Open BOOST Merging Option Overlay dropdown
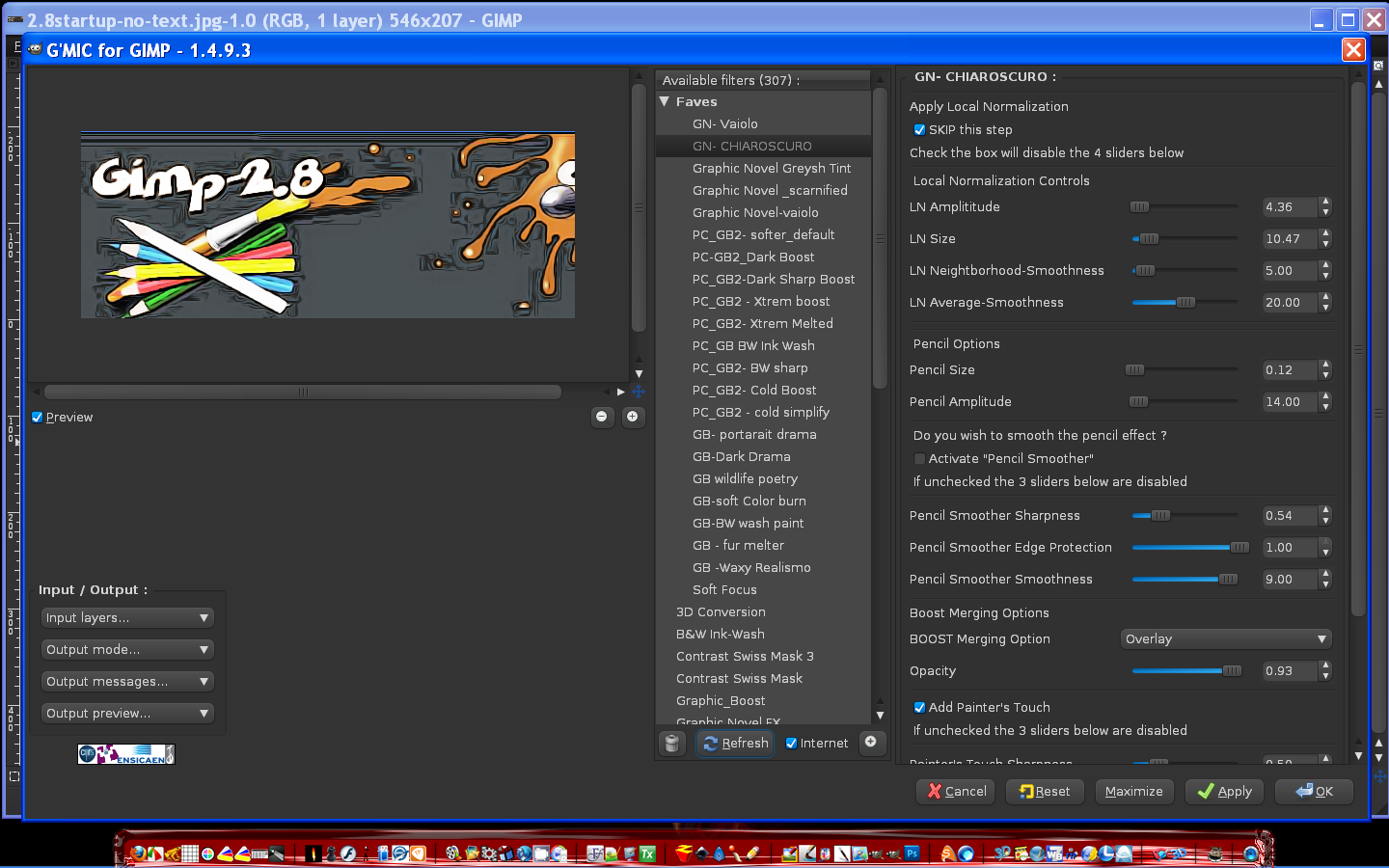 [x=1226, y=639]
